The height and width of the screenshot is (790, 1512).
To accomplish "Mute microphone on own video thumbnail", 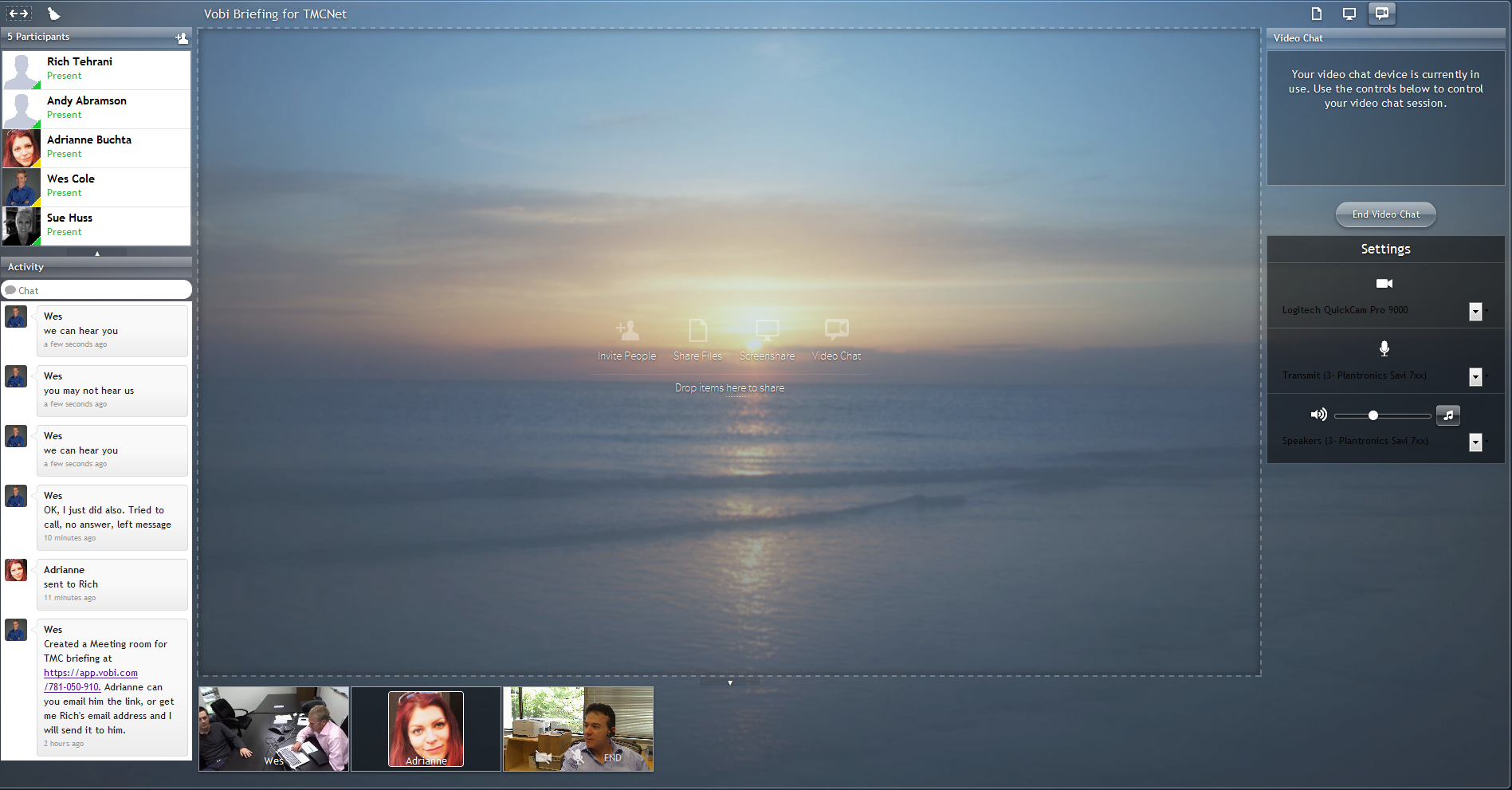I will pyautogui.click(x=579, y=757).
